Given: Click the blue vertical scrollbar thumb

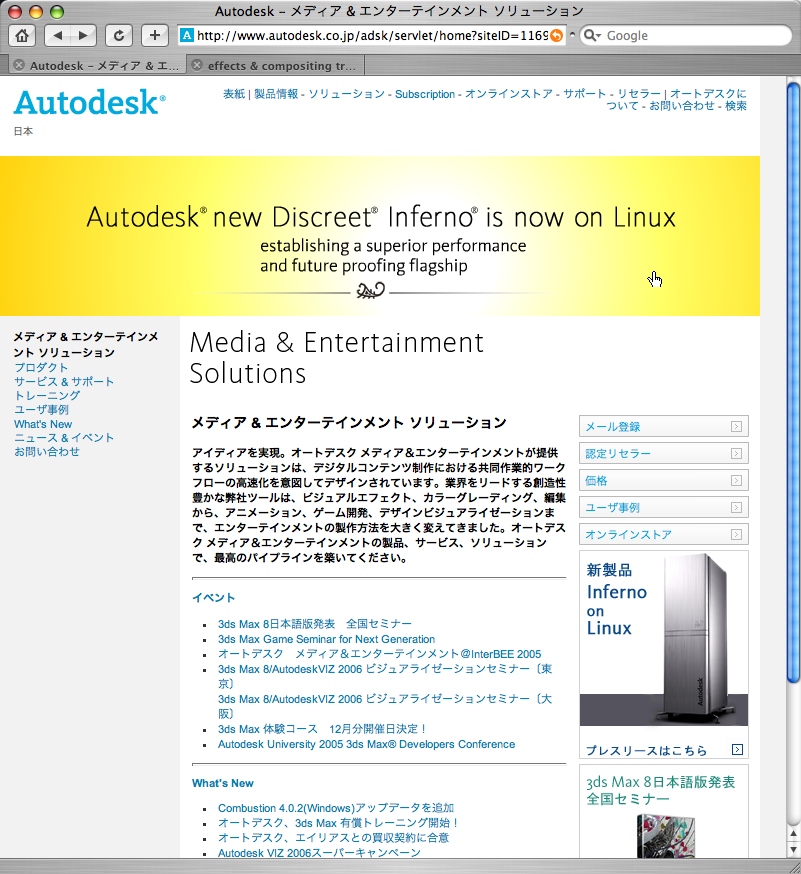Looking at the screenshot, I should [794, 382].
